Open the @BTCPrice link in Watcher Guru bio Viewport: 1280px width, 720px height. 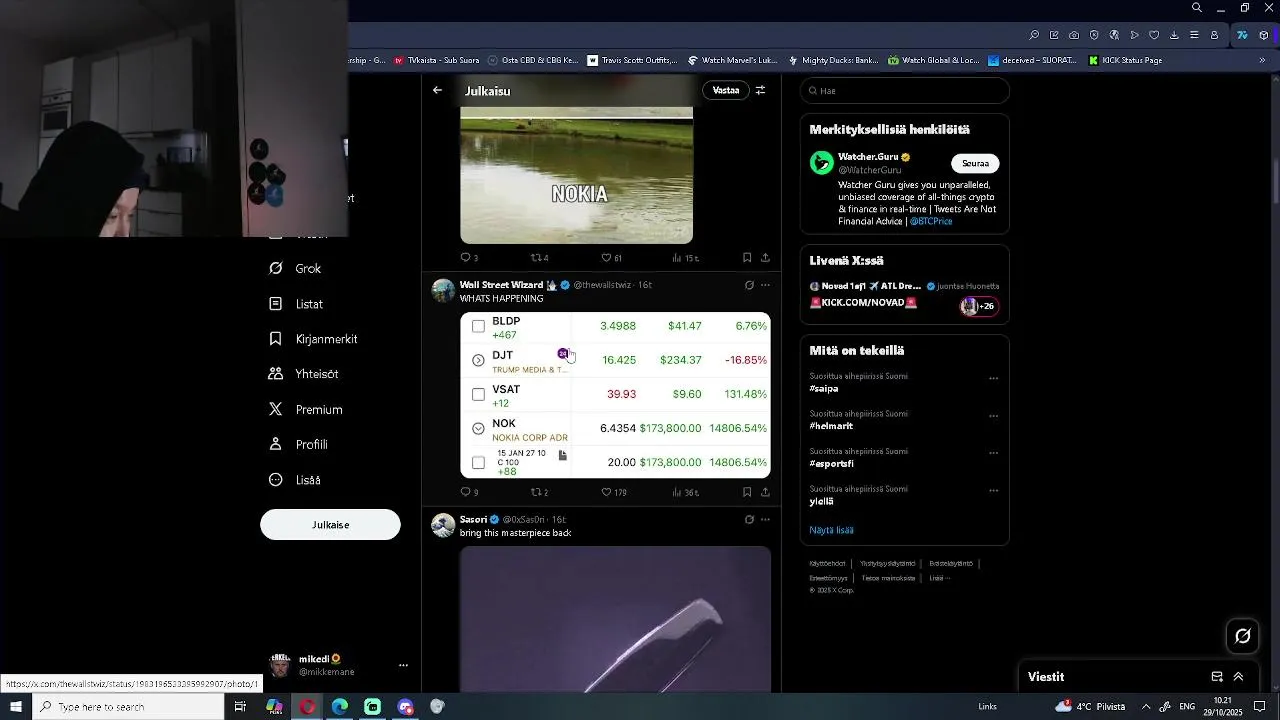pyautogui.click(x=931, y=221)
